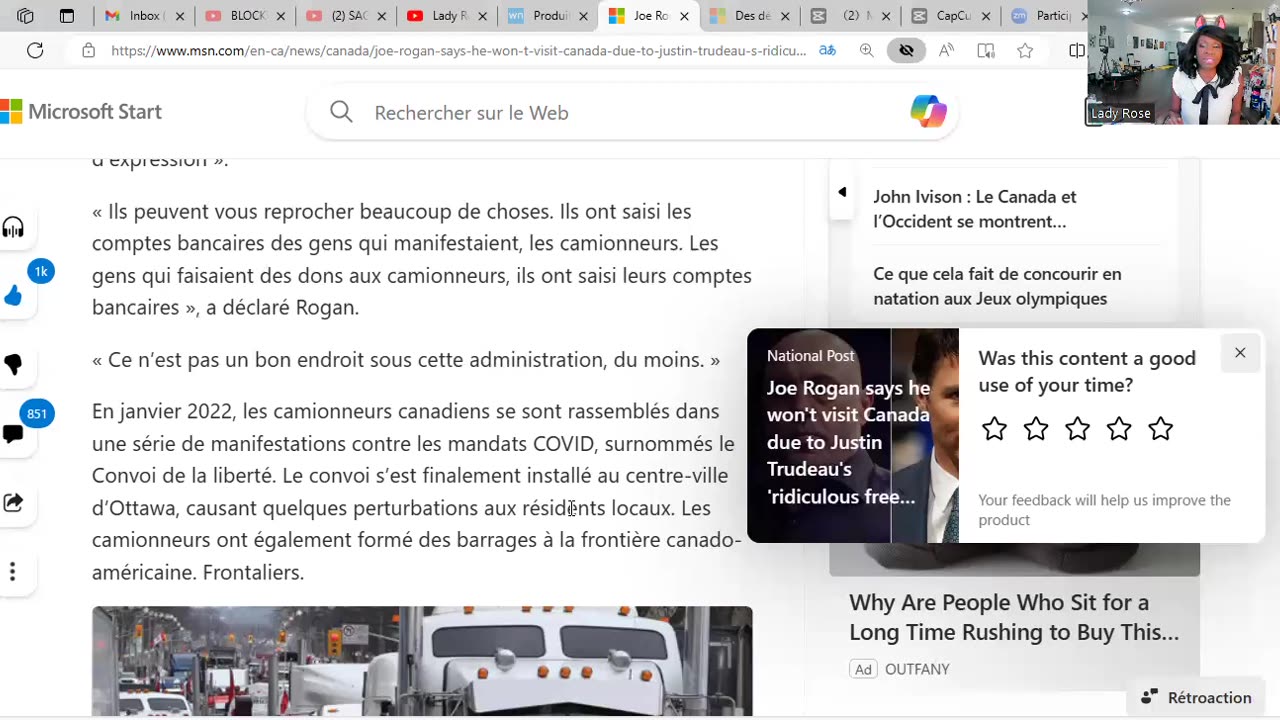
Task: Open the Why Are People Who Sit ad
Action: pos(1014,617)
